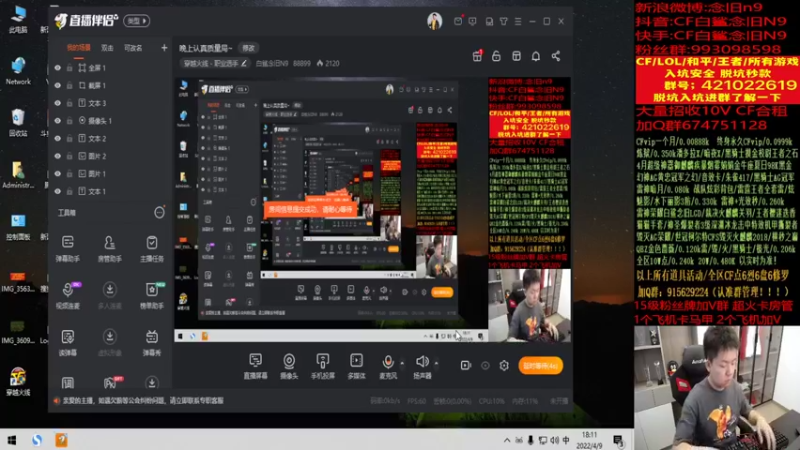Screen dimensions: 800x450
Task: Download the 虚拟形象 tool
Action: click(109, 342)
